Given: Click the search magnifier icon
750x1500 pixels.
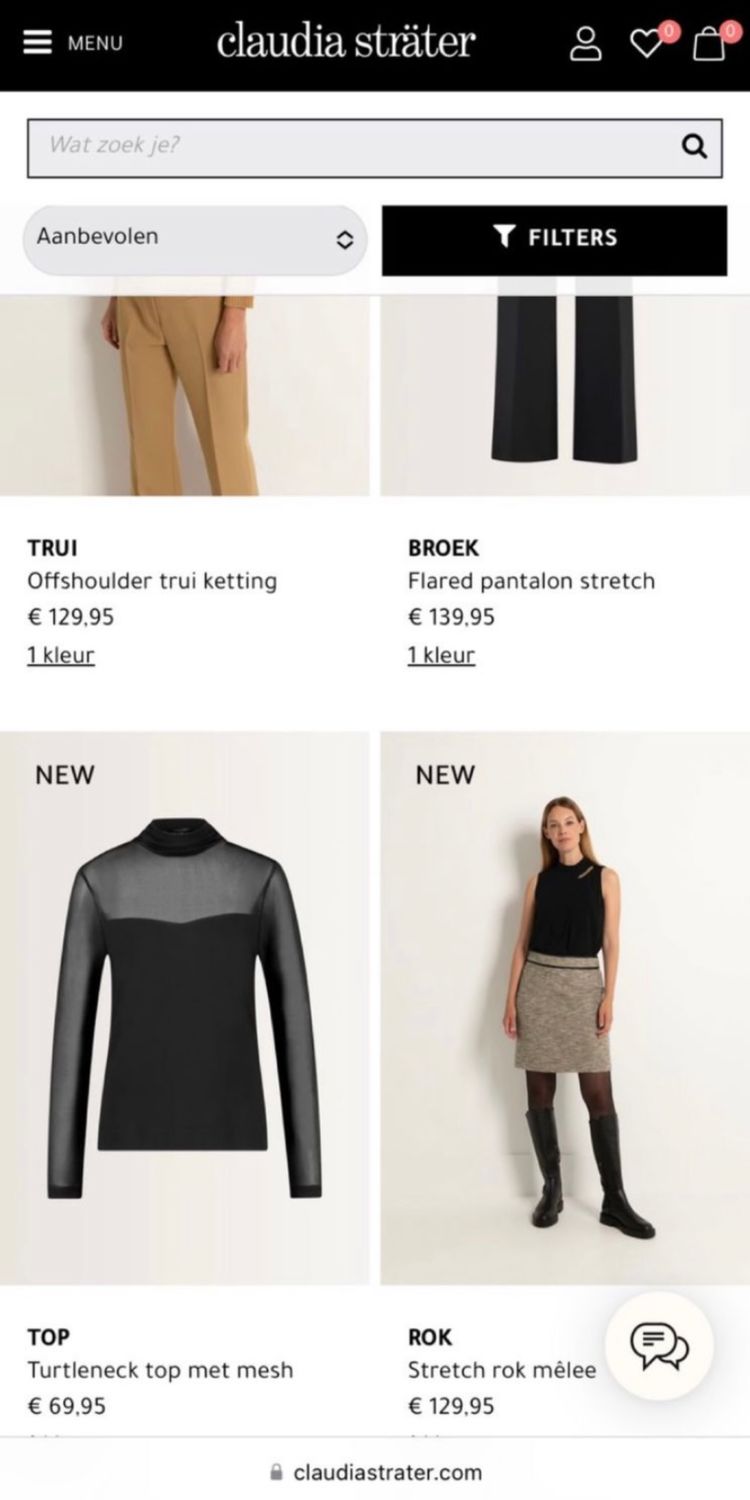Looking at the screenshot, I should pos(694,146).
